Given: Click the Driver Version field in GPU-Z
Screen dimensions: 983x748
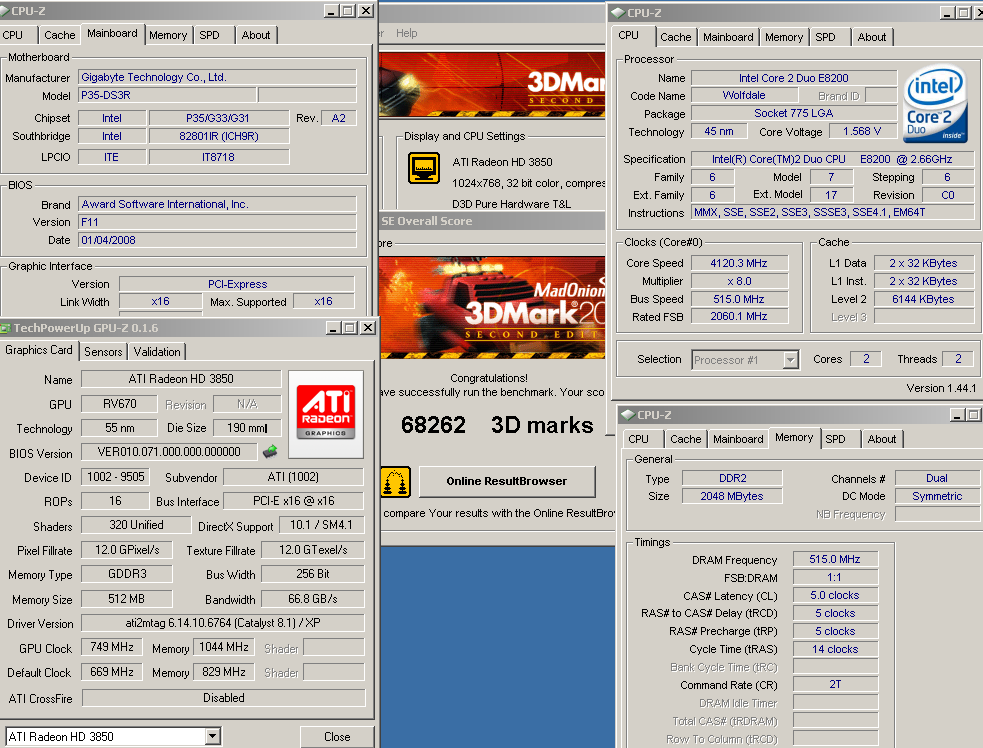Looking at the screenshot, I should [x=223, y=623].
